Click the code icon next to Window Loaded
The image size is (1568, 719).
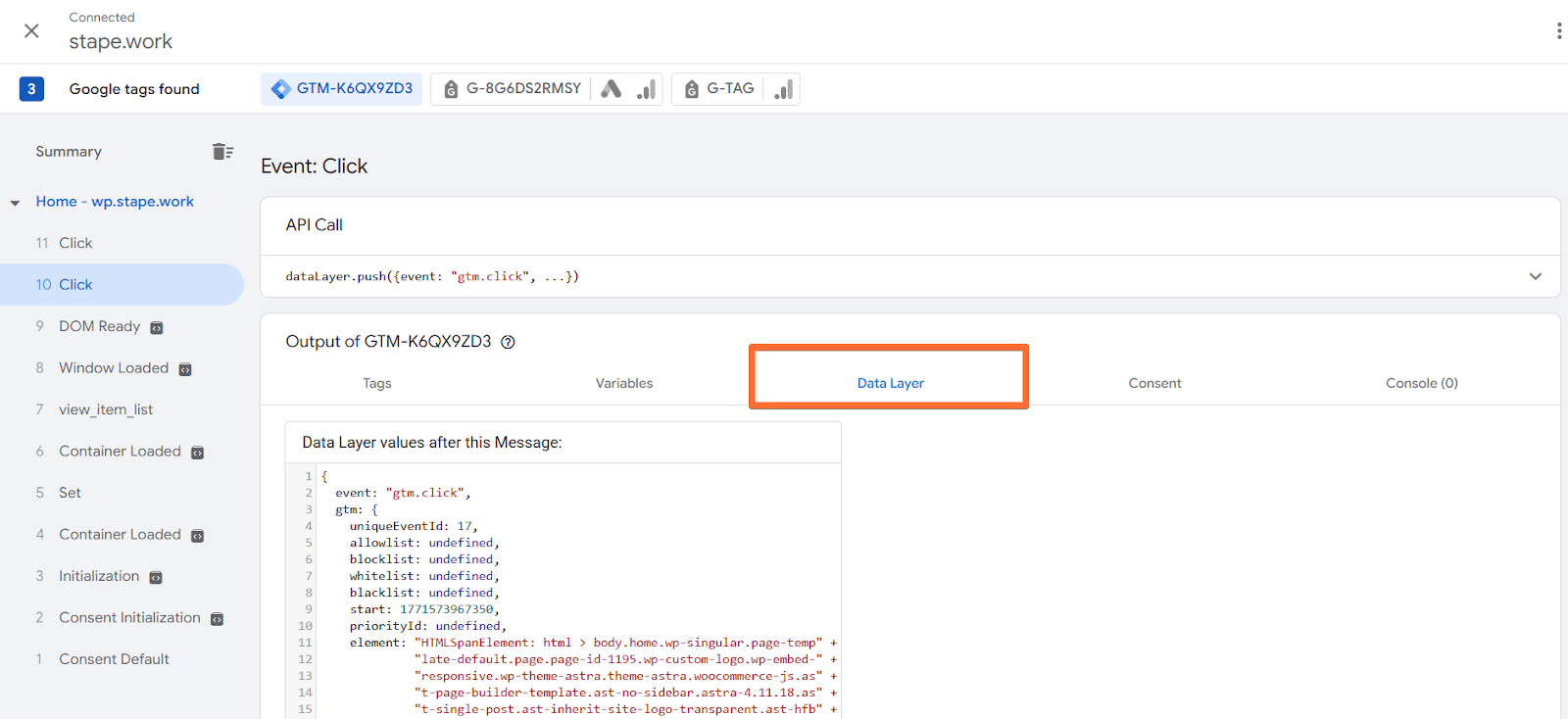185,369
